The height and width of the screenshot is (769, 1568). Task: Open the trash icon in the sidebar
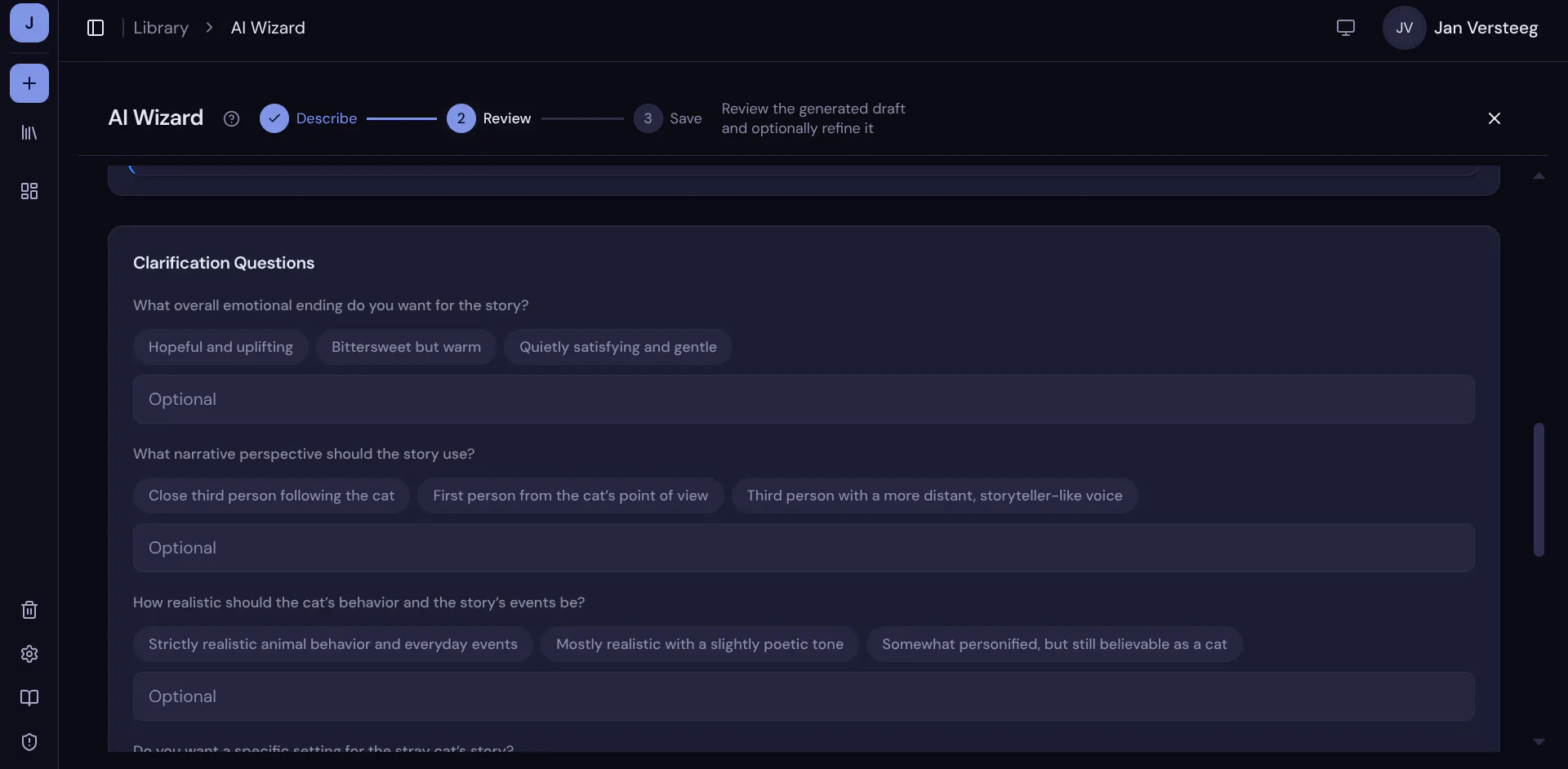(x=29, y=610)
